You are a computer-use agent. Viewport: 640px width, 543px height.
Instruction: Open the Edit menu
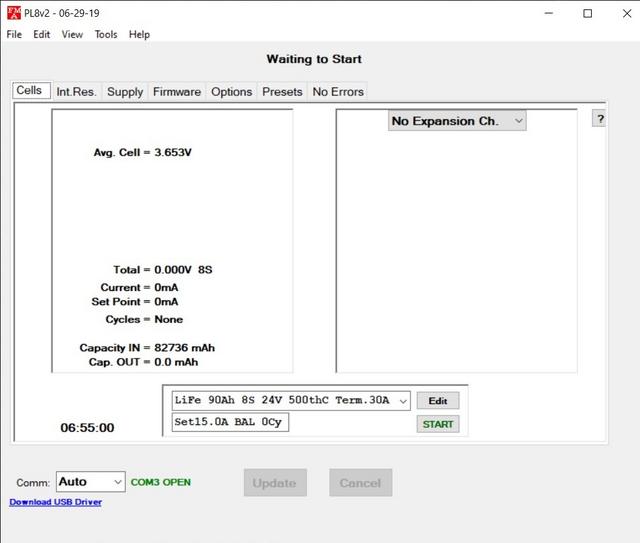pos(42,34)
